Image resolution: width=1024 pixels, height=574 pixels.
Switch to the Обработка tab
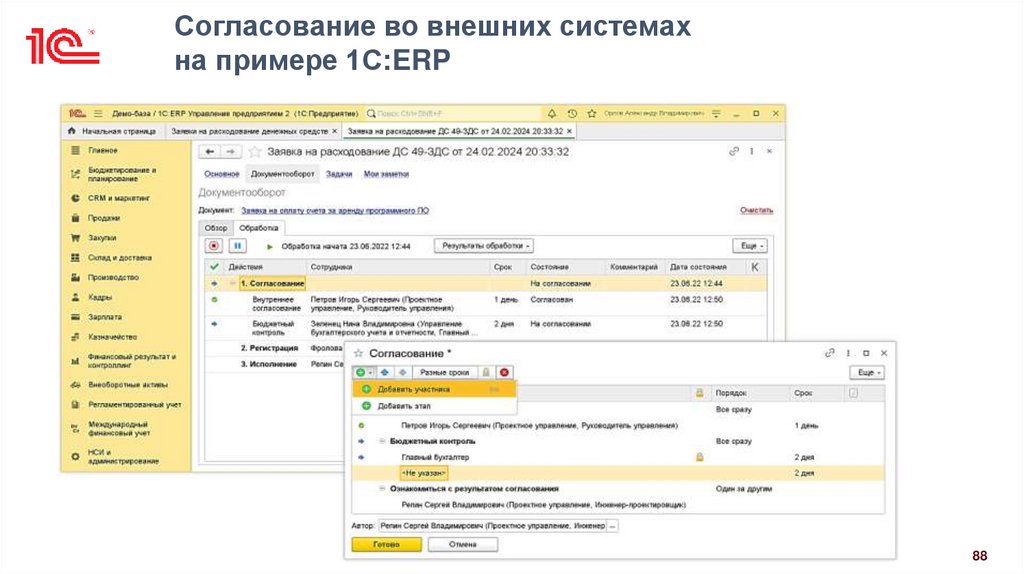coord(259,228)
